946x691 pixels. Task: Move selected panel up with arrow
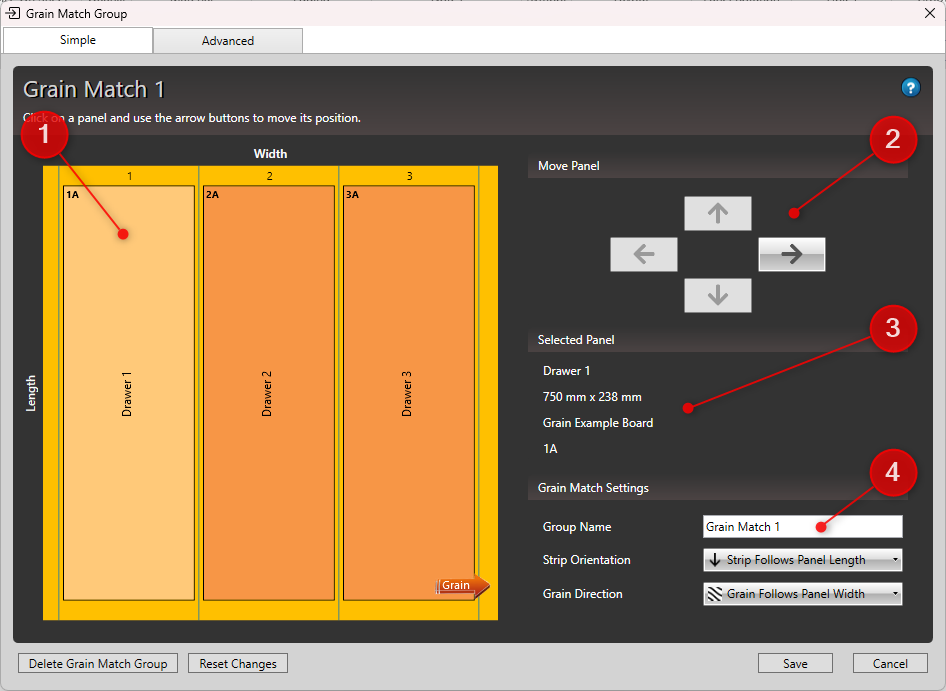717,213
